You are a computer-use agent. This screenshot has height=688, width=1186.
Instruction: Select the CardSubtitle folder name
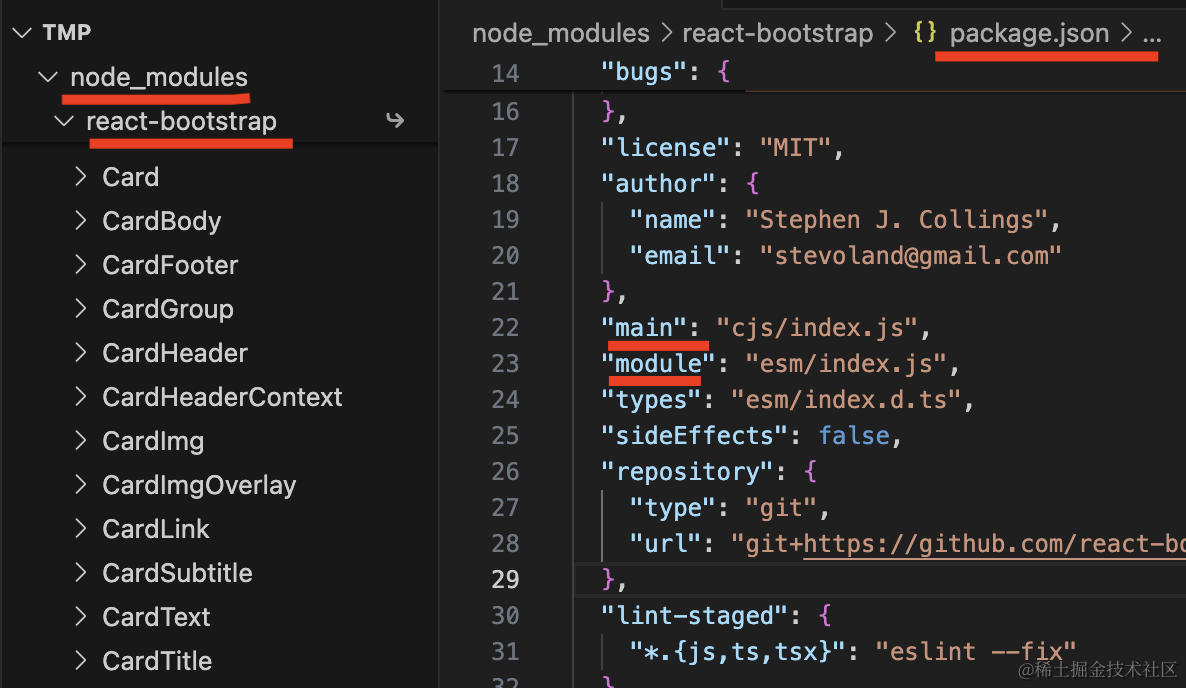point(177,572)
